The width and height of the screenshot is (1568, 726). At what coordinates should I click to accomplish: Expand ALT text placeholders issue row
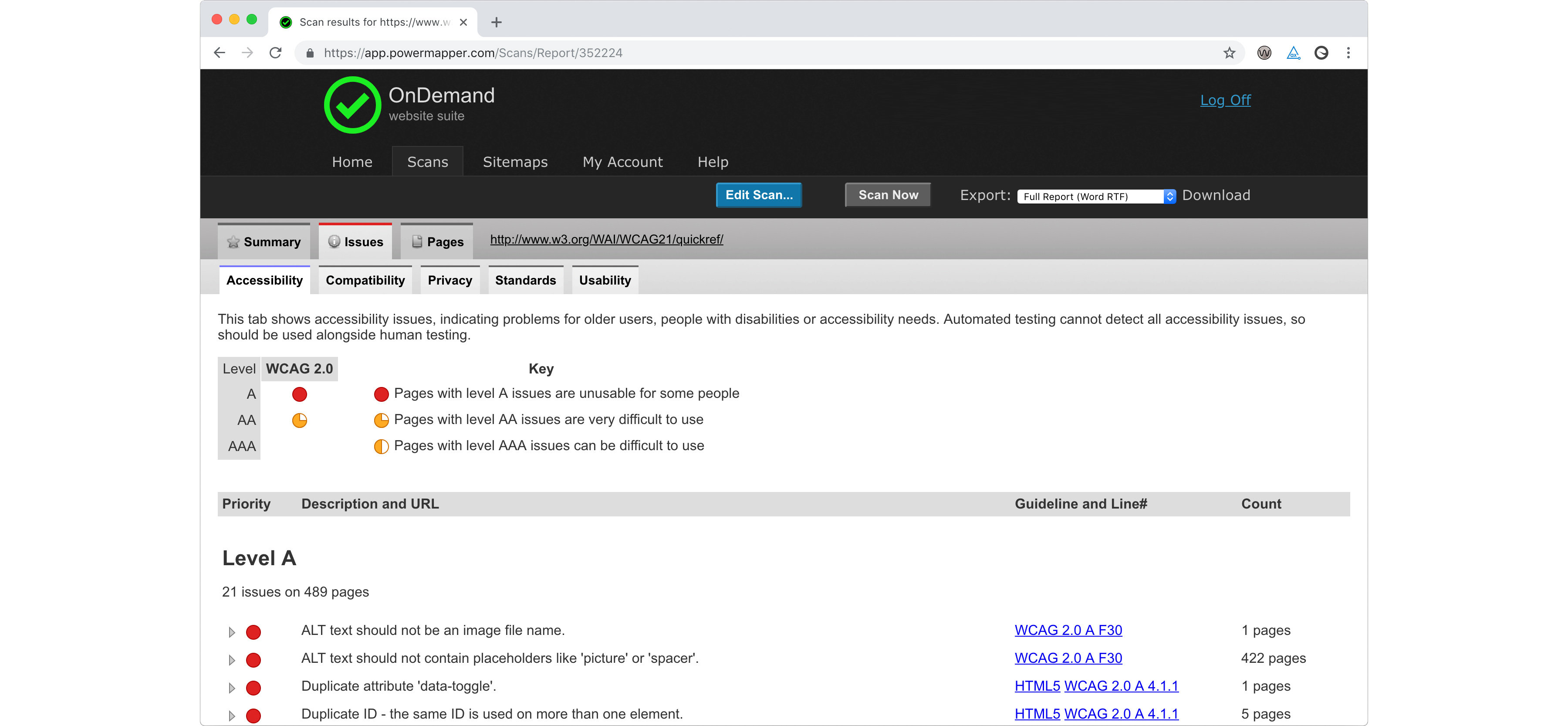[x=231, y=660]
